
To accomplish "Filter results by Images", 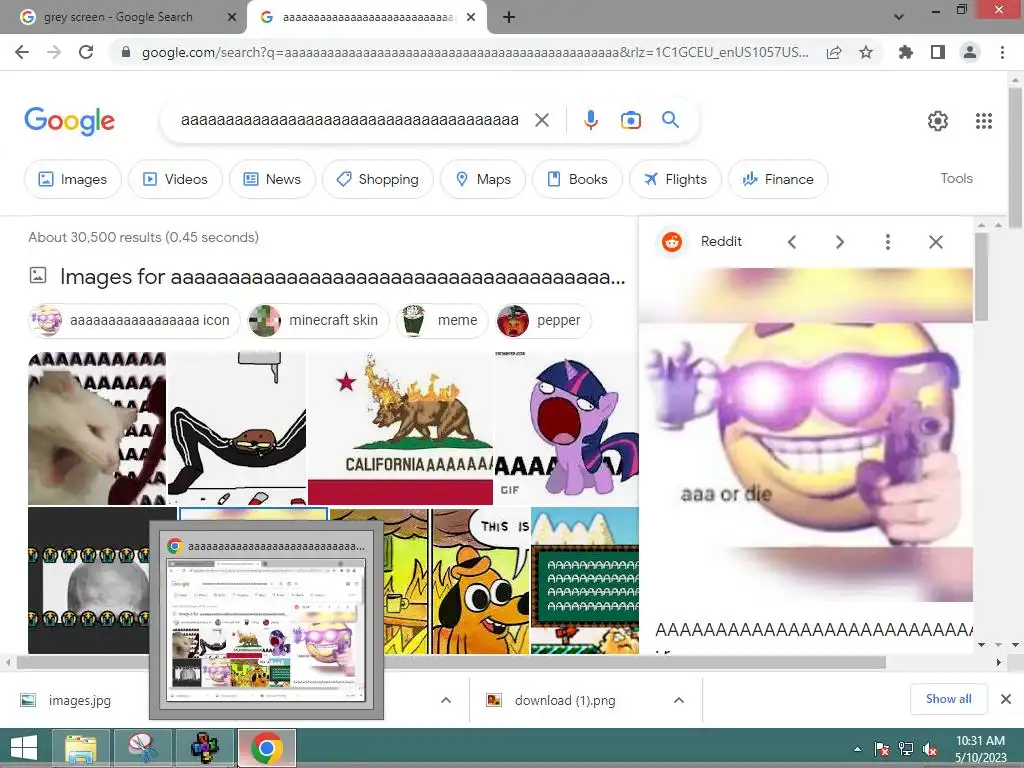I will tap(72, 179).
